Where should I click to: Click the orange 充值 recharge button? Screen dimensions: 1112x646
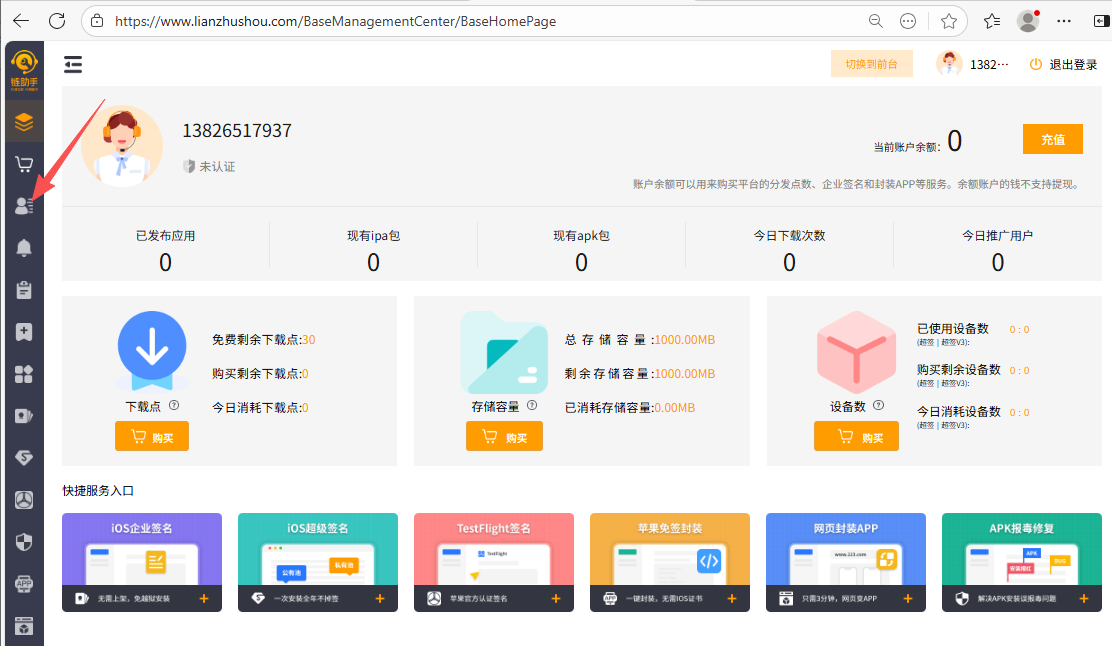pyautogui.click(x=1052, y=139)
